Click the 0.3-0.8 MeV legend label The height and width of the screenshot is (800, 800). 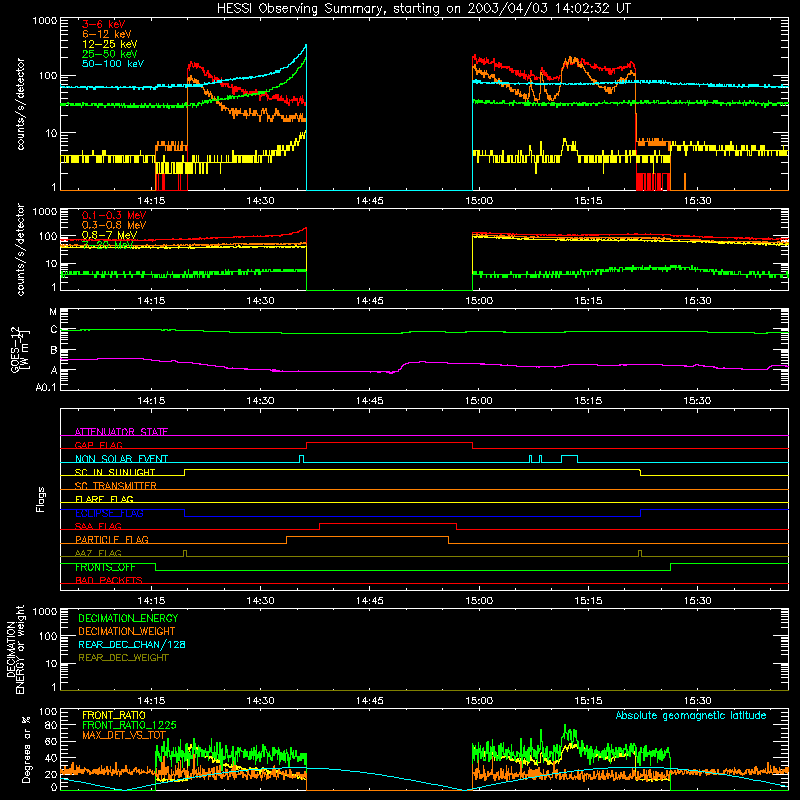pyautogui.click(x=114, y=225)
